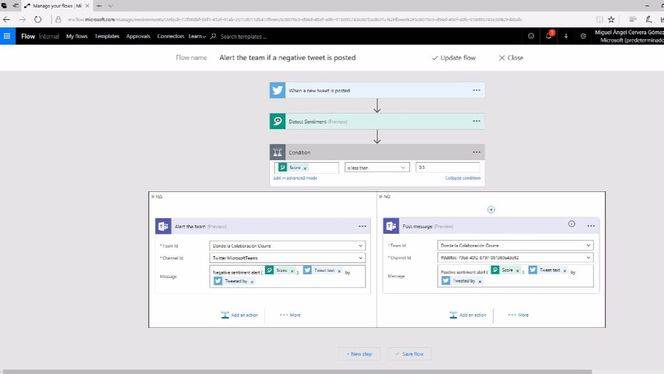Add an action in the Yes branch
This screenshot has height=374, width=664.
239,315
